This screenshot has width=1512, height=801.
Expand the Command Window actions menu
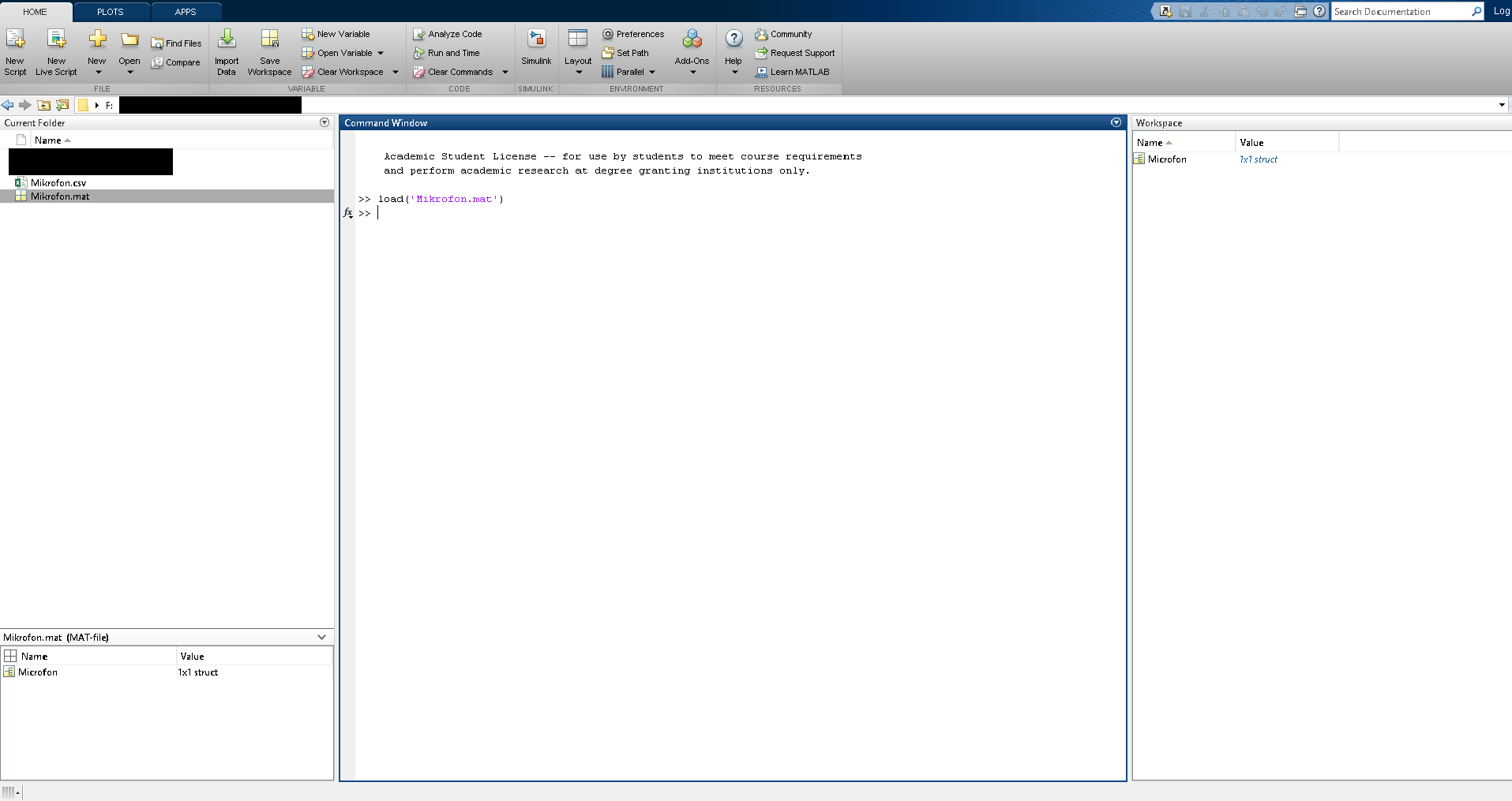tap(1116, 122)
